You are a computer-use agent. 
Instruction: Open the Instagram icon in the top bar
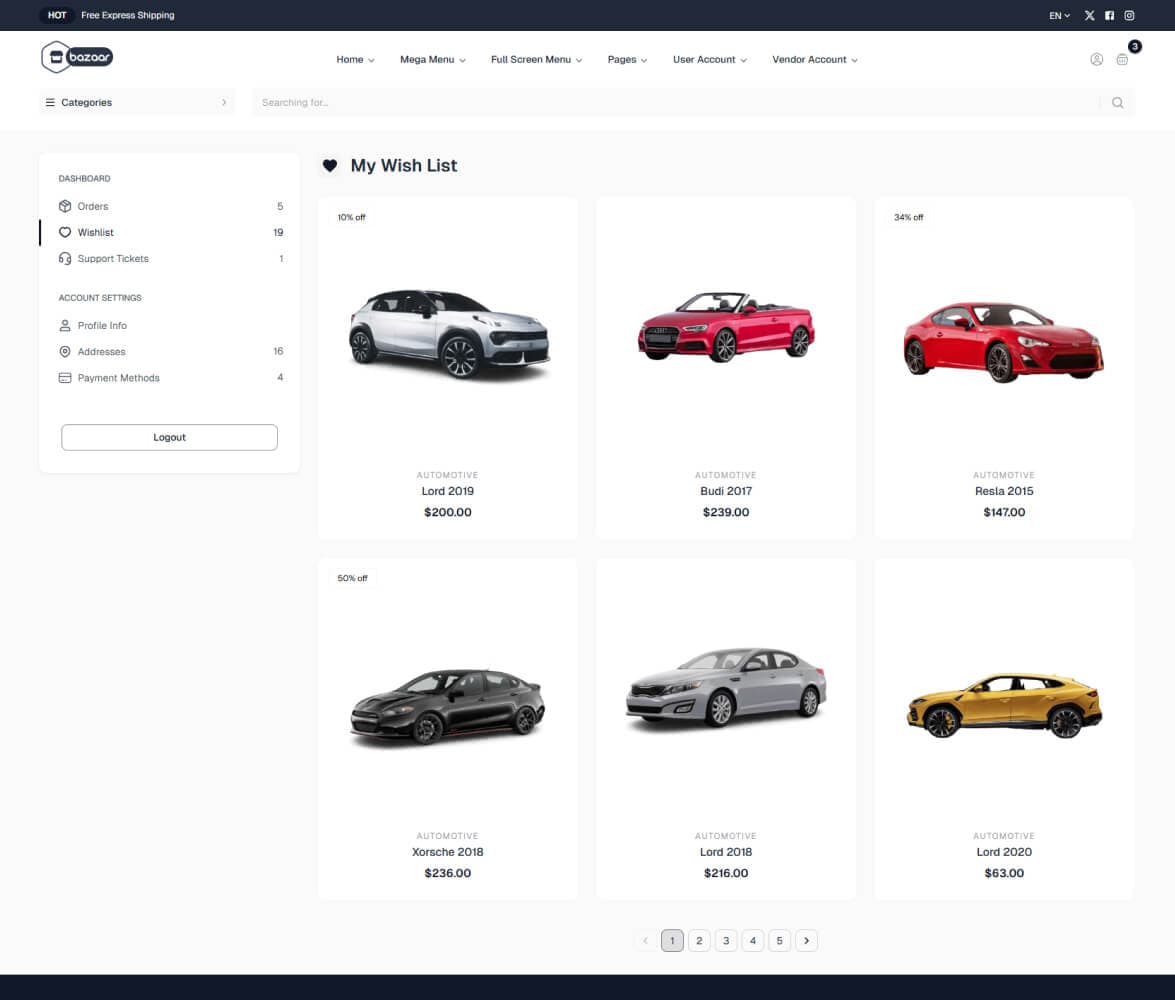tap(1129, 15)
